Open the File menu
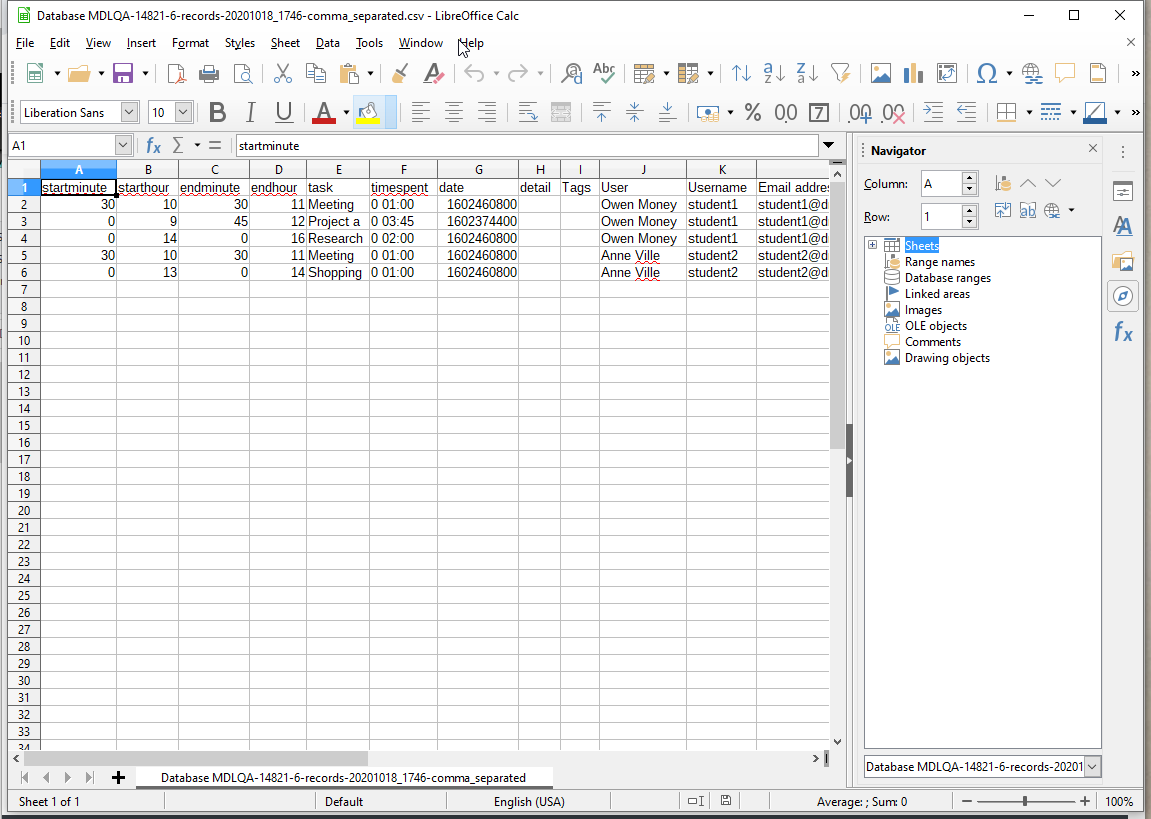Image resolution: width=1151 pixels, height=819 pixels. coord(25,43)
